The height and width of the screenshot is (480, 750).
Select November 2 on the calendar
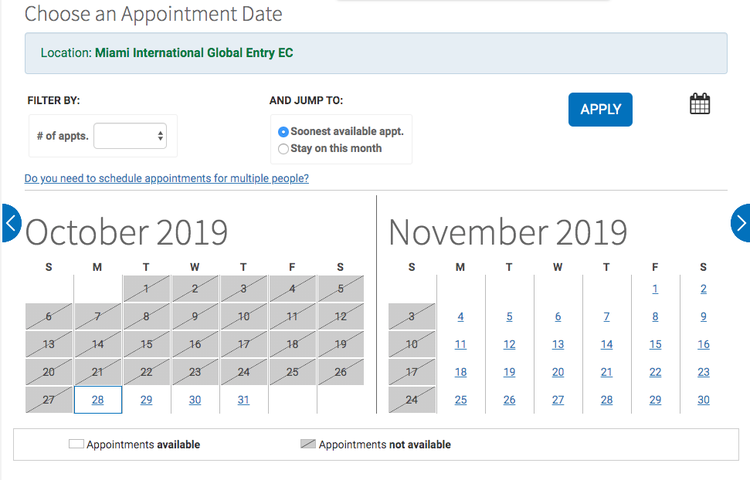coord(704,289)
